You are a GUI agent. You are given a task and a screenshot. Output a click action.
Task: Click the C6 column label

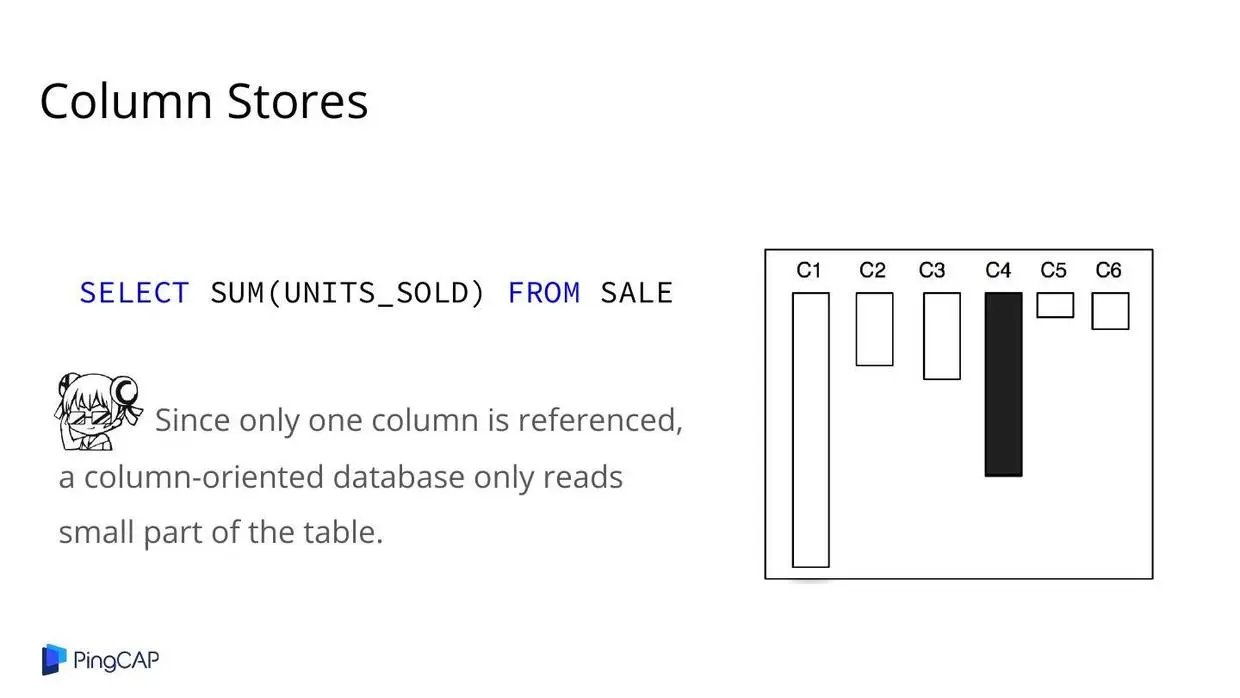tap(1109, 270)
